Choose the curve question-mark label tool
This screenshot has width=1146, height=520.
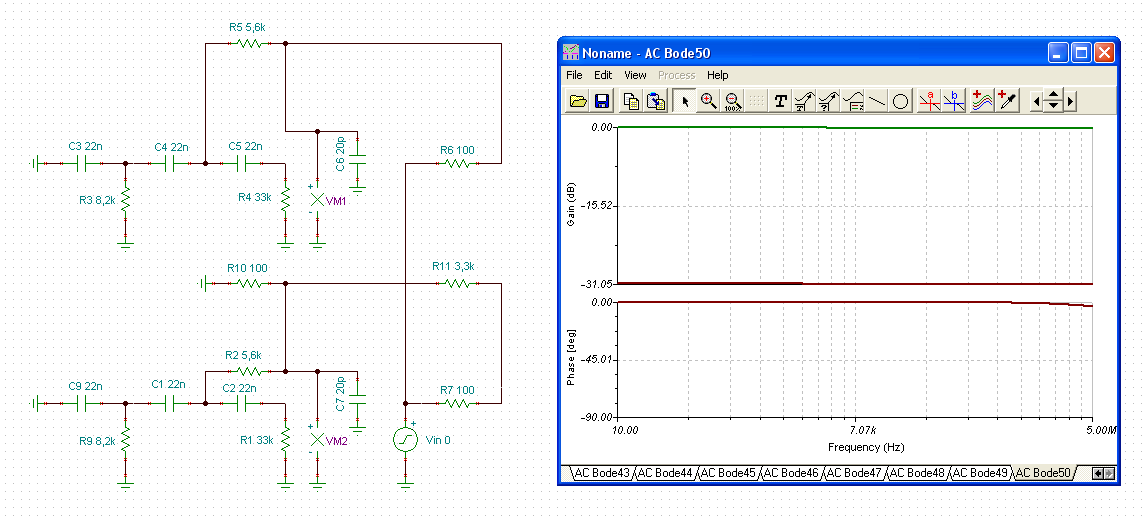[x=829, y=102]
